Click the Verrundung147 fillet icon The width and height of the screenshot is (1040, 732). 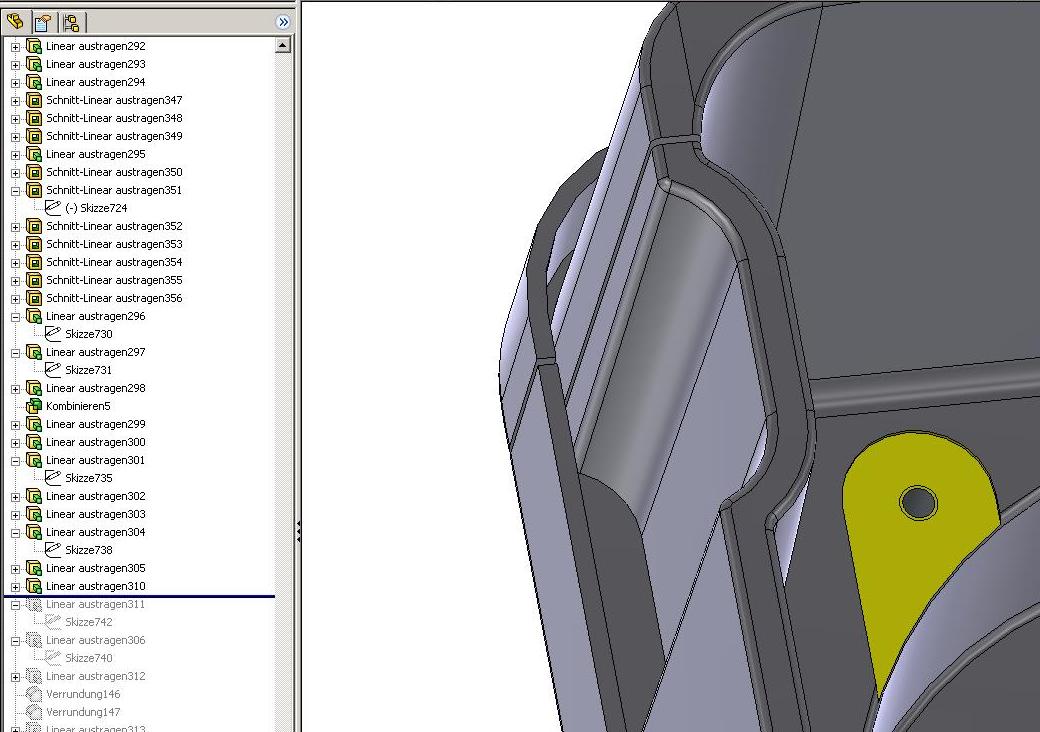[x=34, y=712]
